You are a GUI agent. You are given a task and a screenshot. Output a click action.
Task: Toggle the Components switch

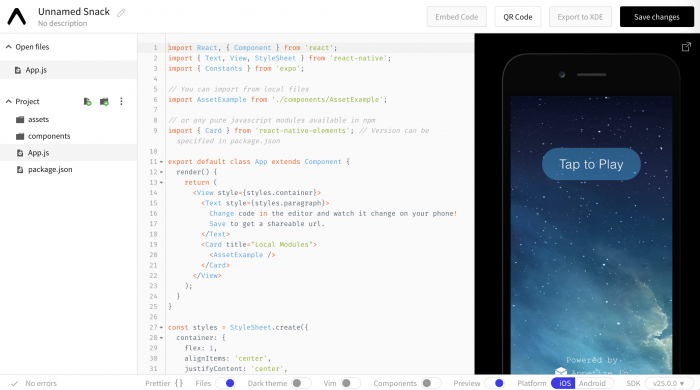pyautogui.click(x=431, y=383)
